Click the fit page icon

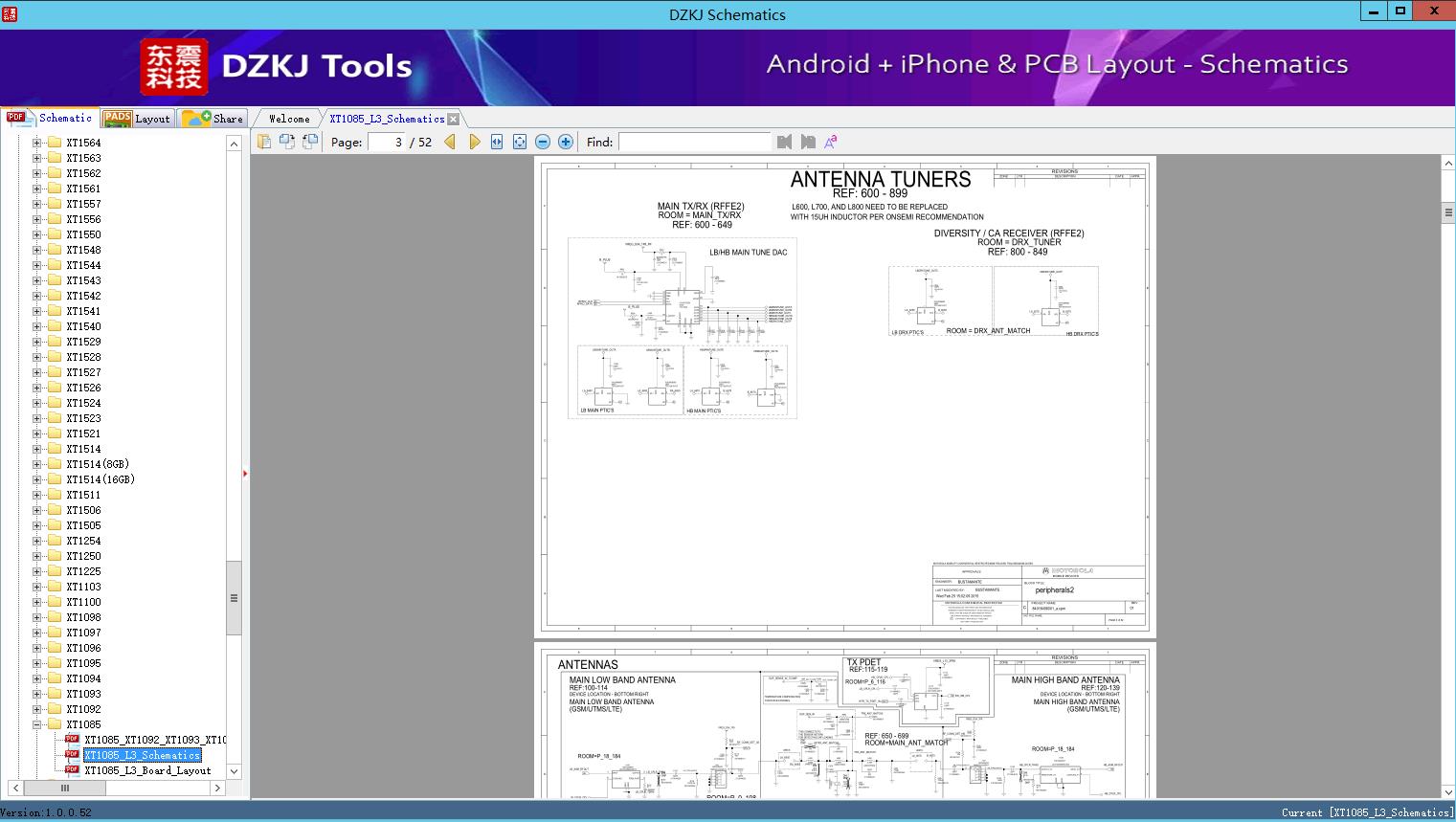[x=520, y=142]
